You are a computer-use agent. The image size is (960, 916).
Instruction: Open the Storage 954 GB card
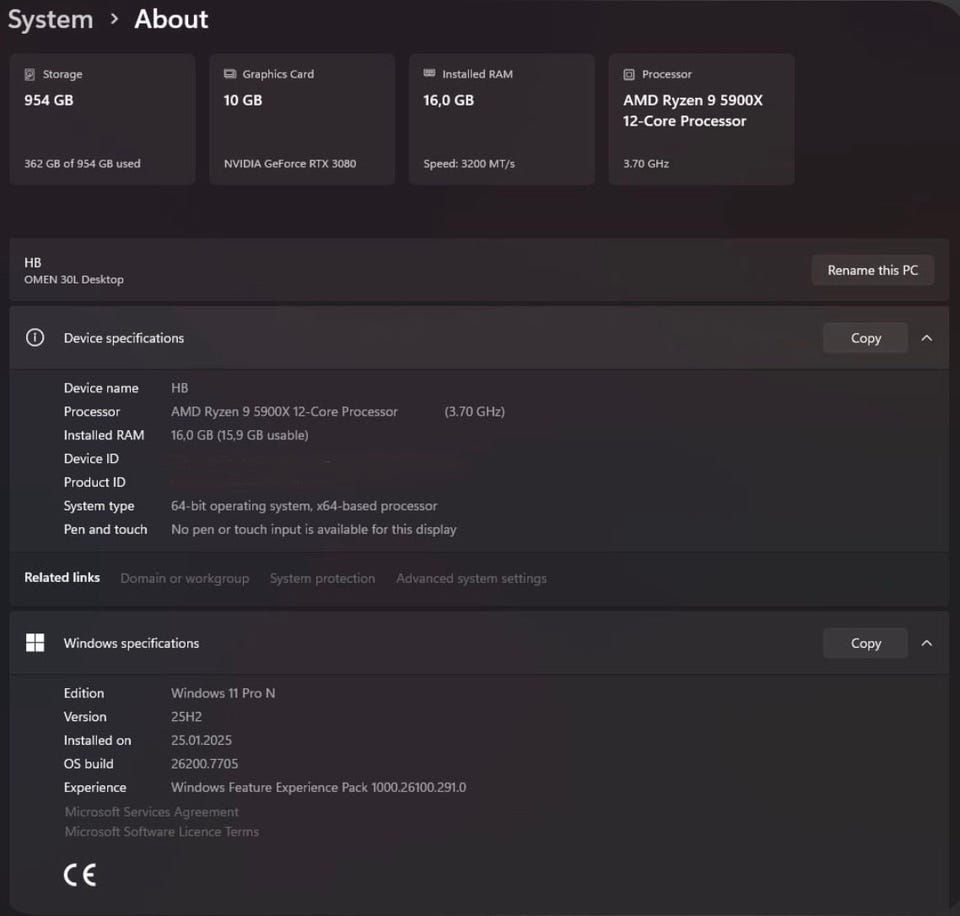(x=102, y=119)
